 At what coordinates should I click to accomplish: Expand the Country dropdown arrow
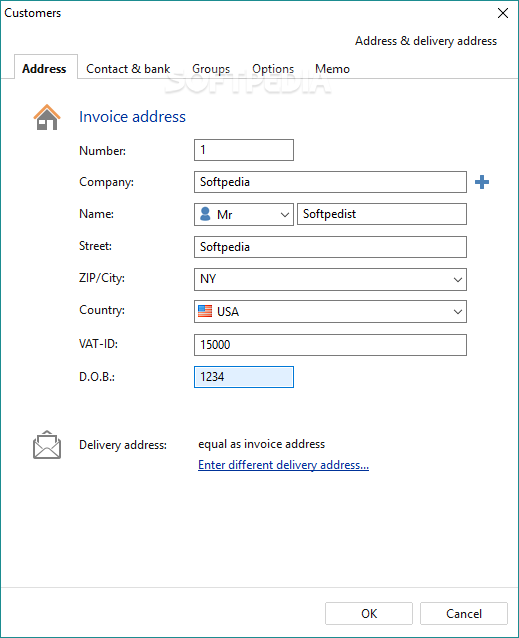[458, 312]
